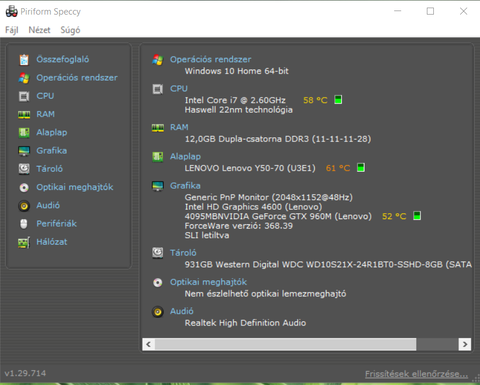Click the Alaplap motherboard icon in summary panel

point(158,157)
